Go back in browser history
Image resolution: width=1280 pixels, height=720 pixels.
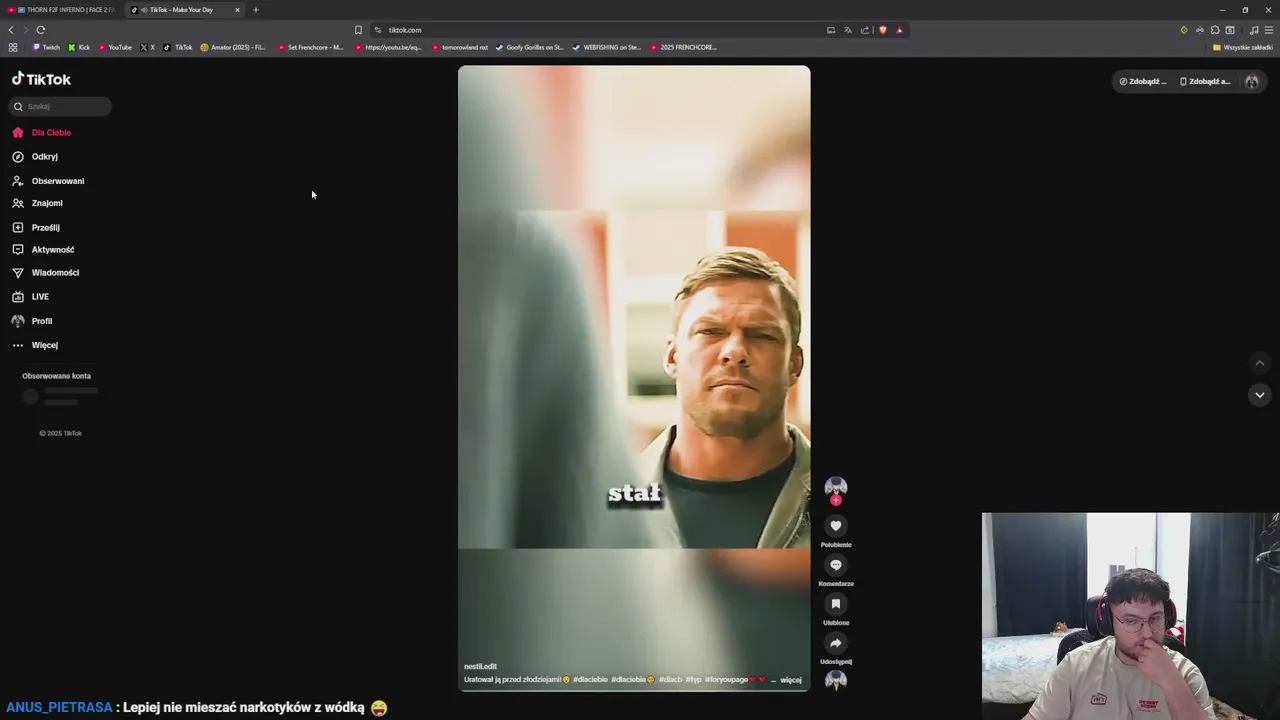click(11, 30)
